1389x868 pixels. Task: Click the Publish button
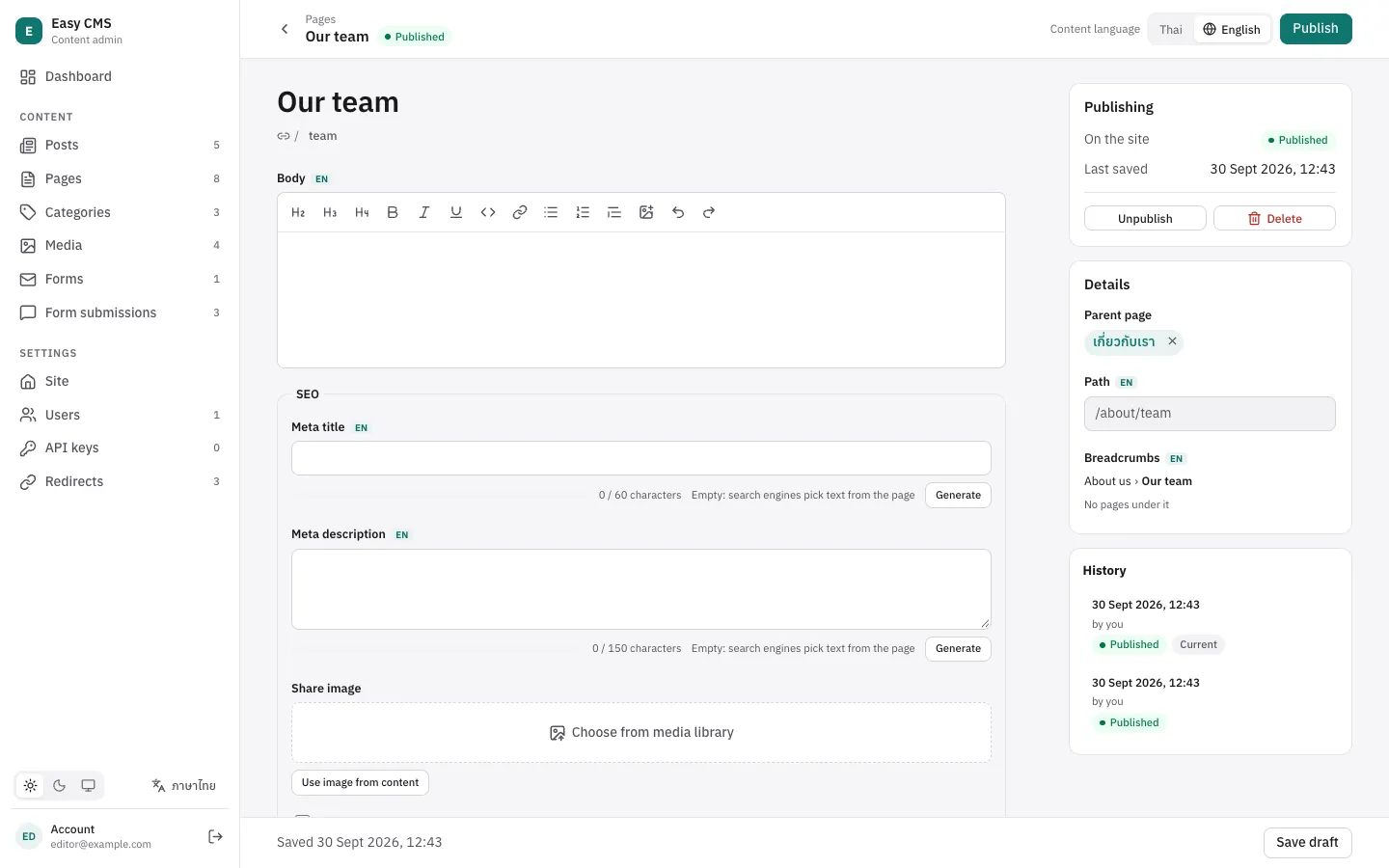click(1316, 29)
